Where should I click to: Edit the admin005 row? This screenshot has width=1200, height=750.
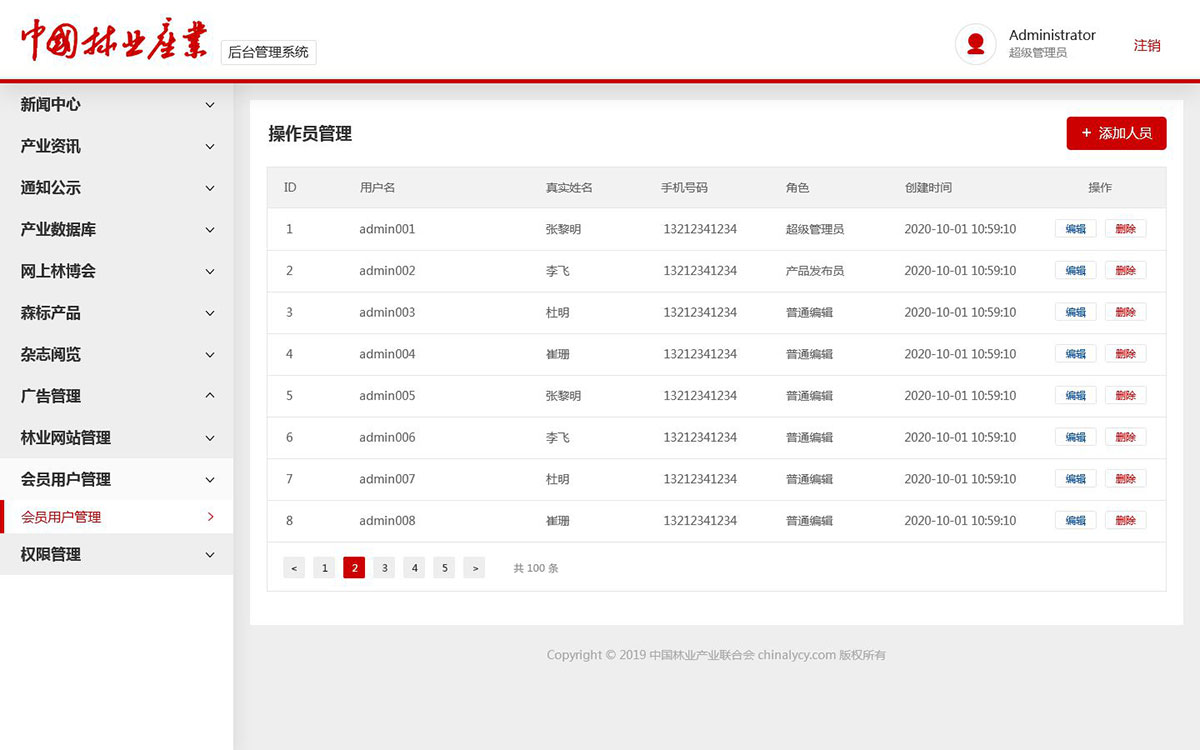(x=1075, y=395)
